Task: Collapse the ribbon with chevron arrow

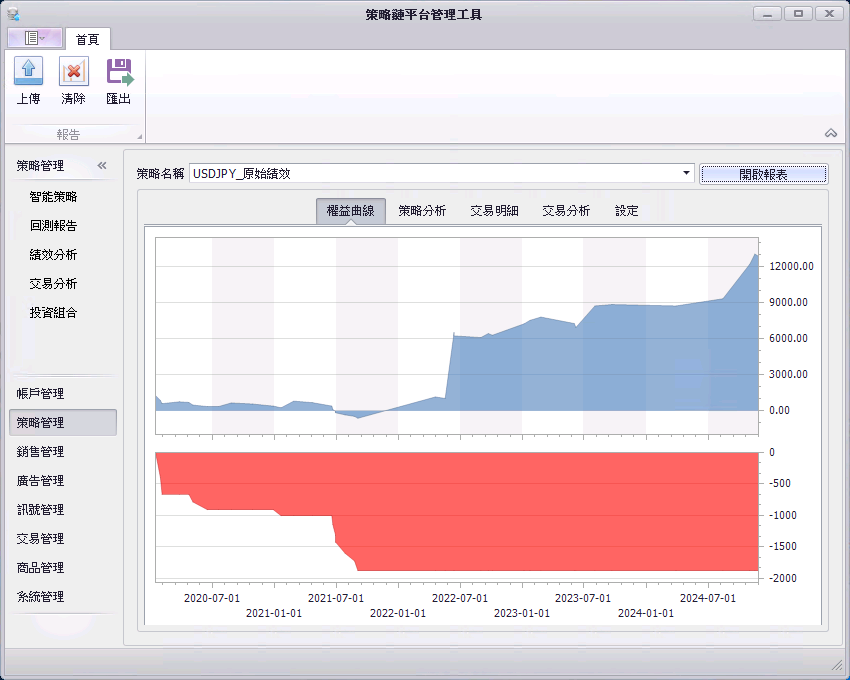Action: [x=830, y=133]
